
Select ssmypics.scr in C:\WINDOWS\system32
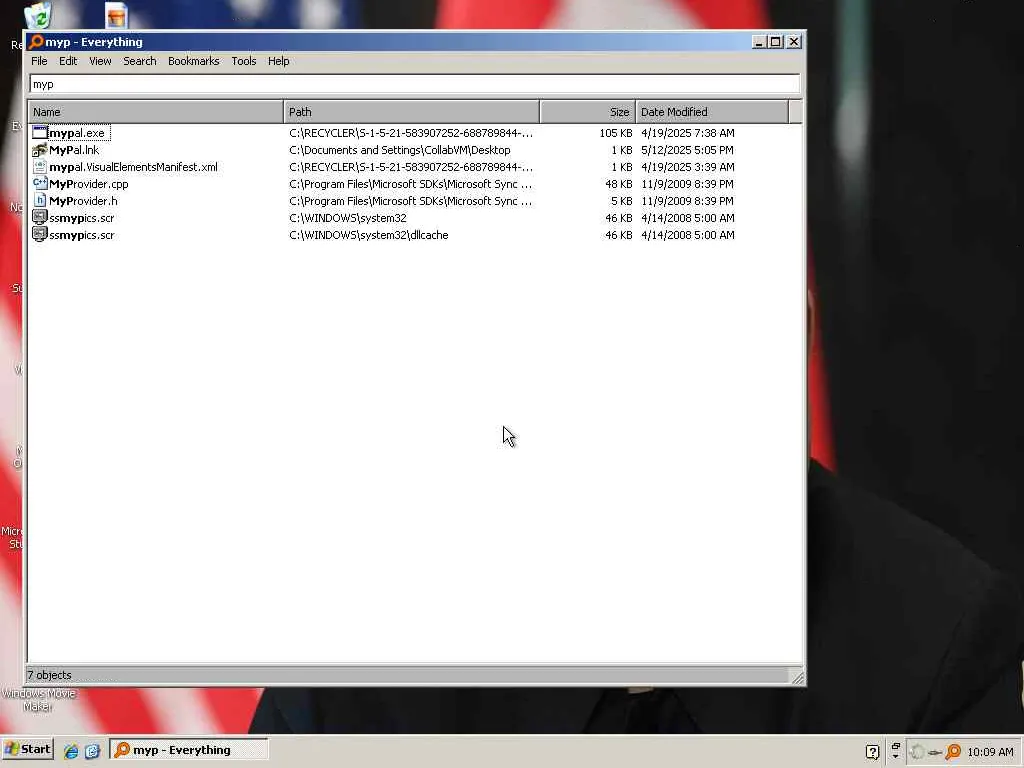[x=82, y=218]
